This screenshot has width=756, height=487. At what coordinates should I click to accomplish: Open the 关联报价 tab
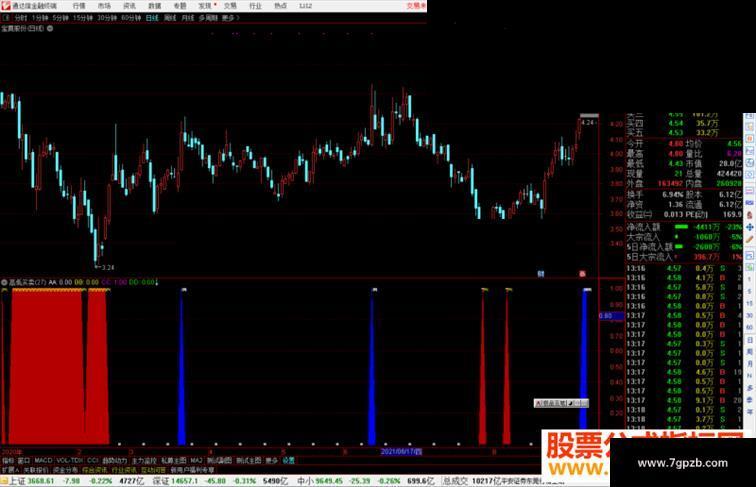[x=36, y=470]
